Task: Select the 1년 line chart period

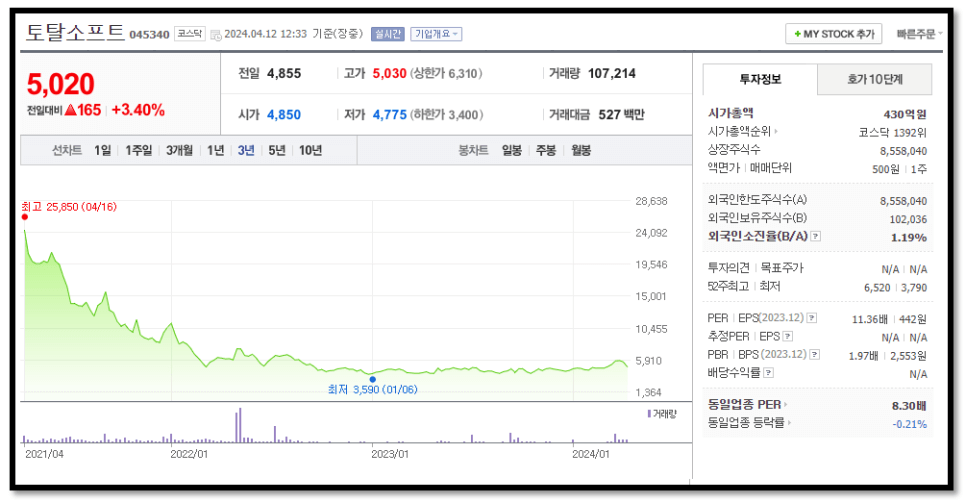Action: coord(215,150)
